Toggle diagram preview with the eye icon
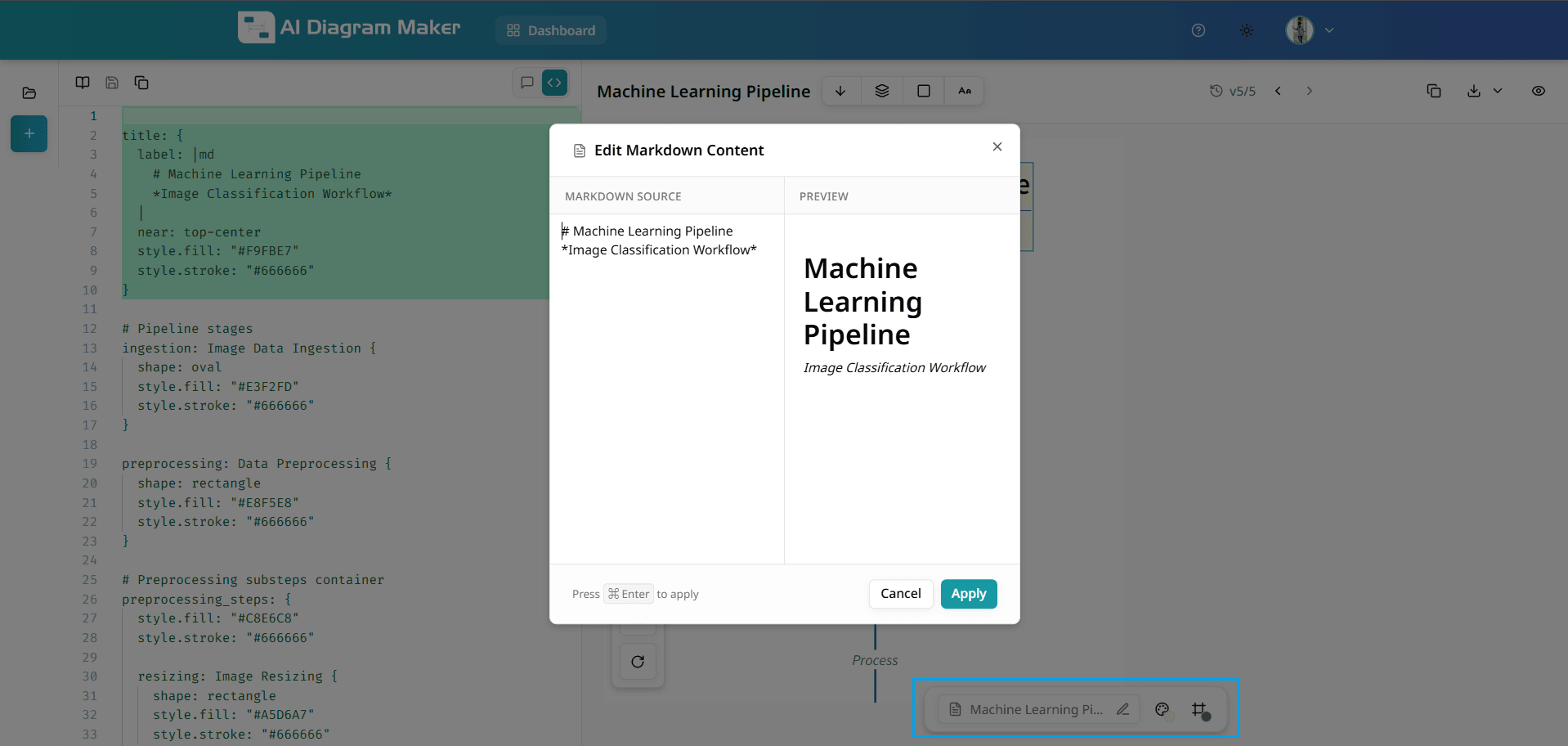 point(1539,91)
